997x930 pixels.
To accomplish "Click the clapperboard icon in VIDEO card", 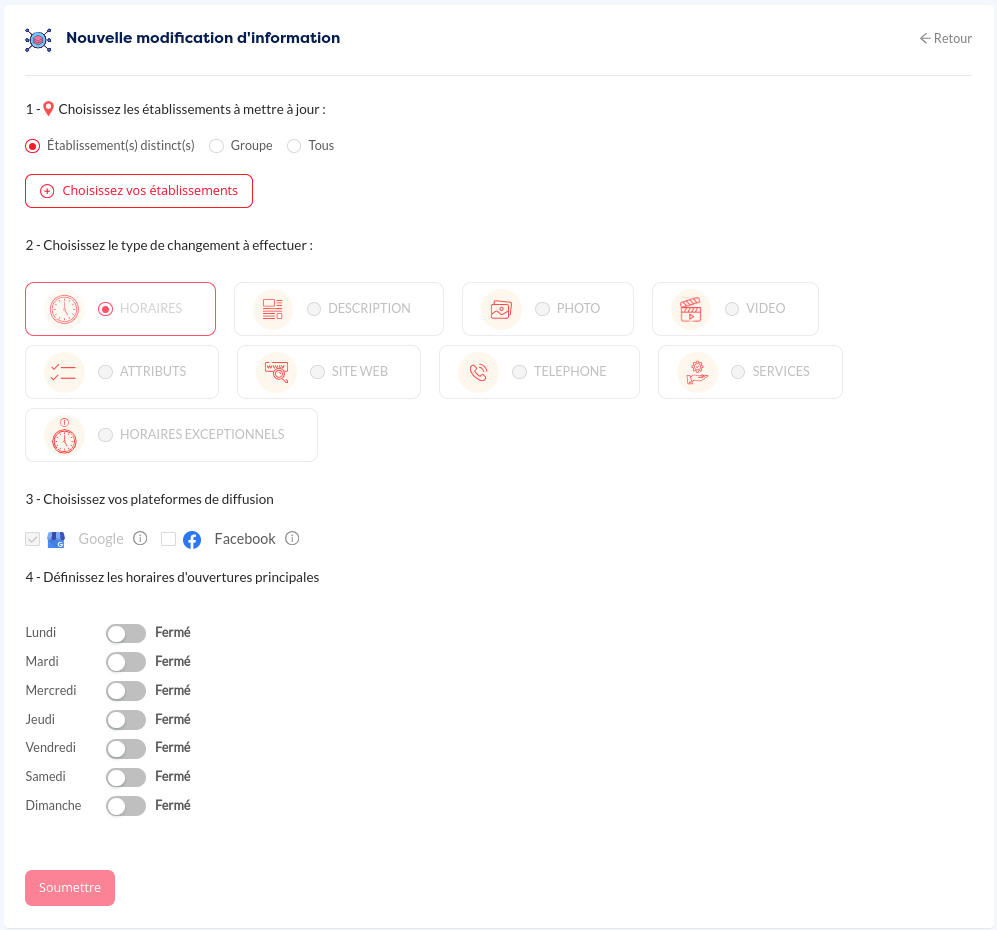I will pos(691,309).
